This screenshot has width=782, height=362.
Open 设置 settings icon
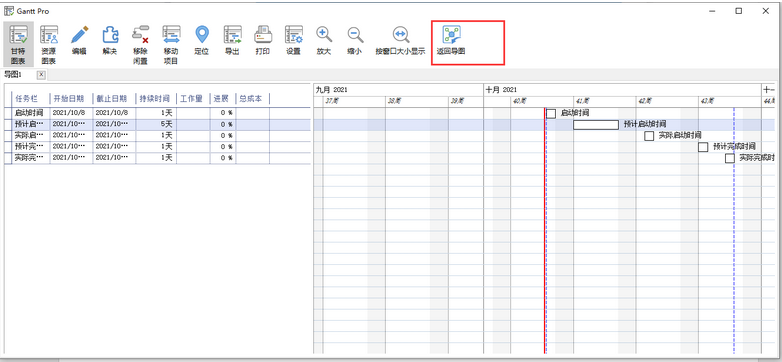293,40
